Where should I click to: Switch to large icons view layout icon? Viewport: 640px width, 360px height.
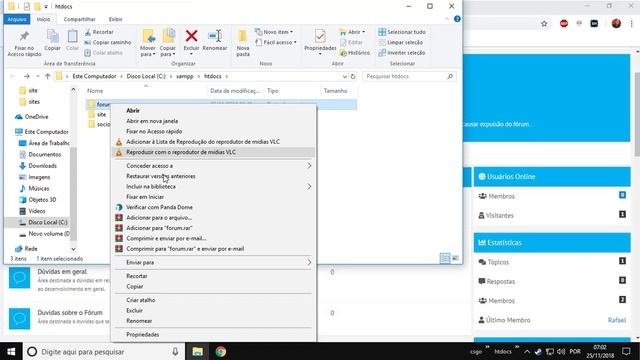point(456,258)
